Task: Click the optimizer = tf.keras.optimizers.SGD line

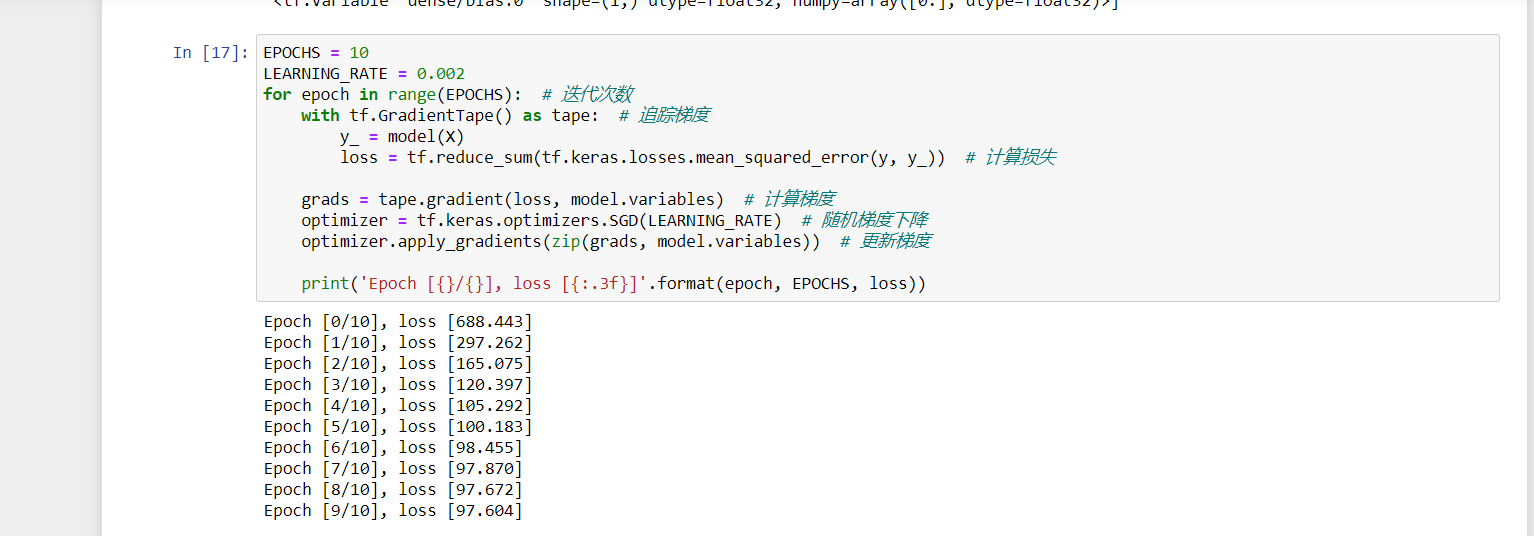Action: click(x=616, y=221)
